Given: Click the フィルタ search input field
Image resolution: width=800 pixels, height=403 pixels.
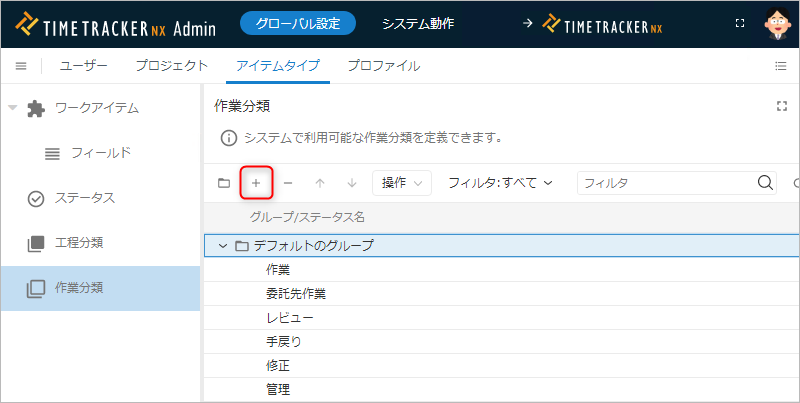Looking at the screenshot, I should (665, 183).
